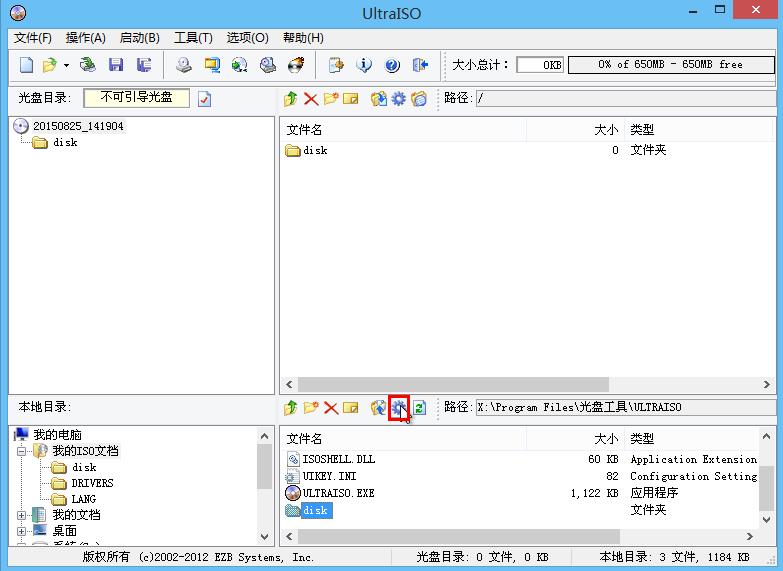This screenshot has width=783, height=571.
Task: Open the 文件(F) menu
Action: tap(32, 38)
